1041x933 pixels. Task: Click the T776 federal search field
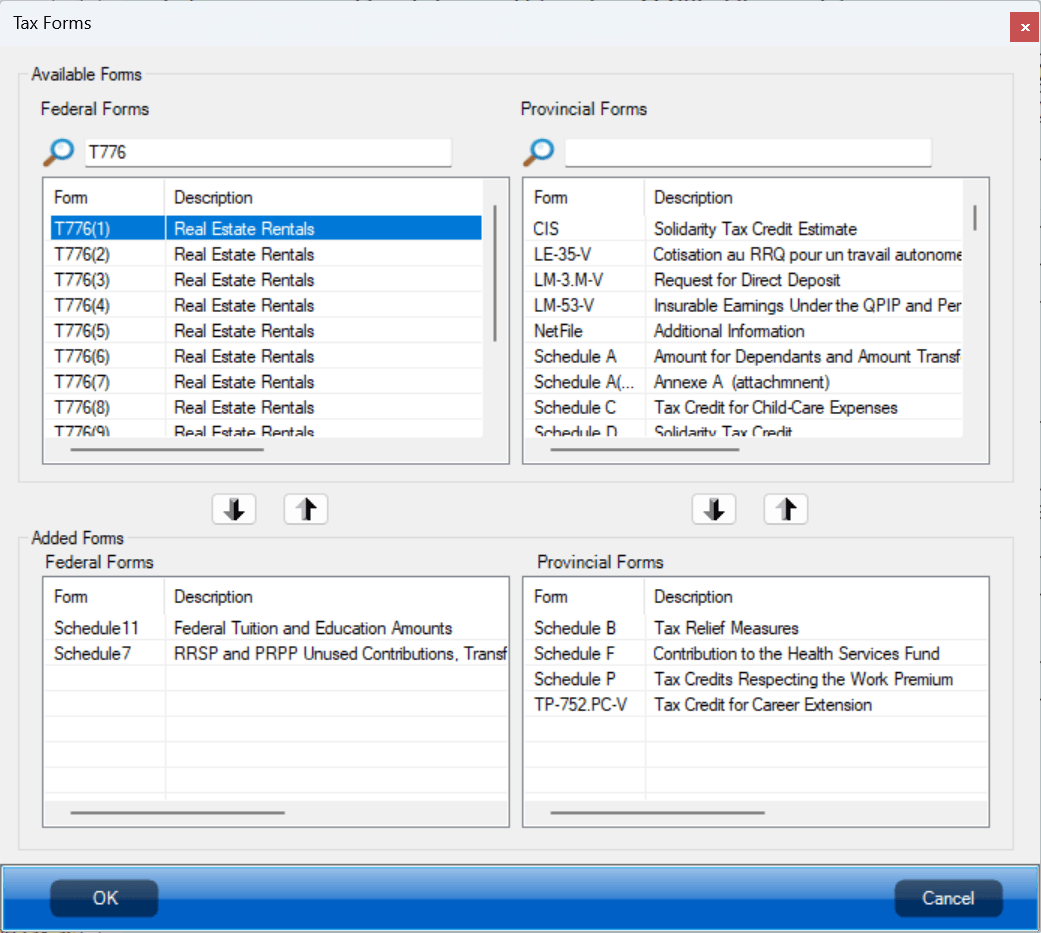coord(265,152)
